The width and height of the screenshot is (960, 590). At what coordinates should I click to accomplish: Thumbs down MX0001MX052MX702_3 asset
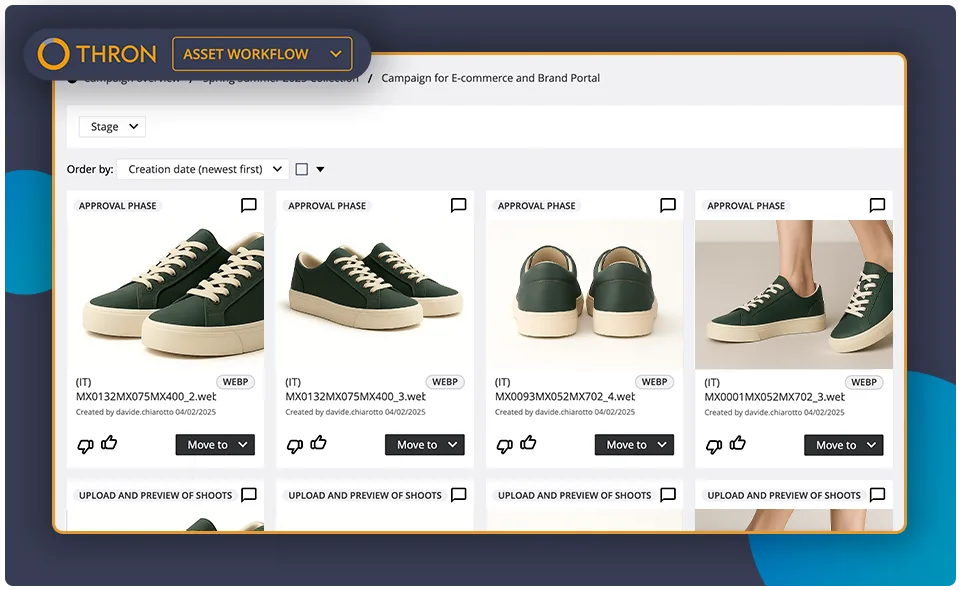(713, 446)
